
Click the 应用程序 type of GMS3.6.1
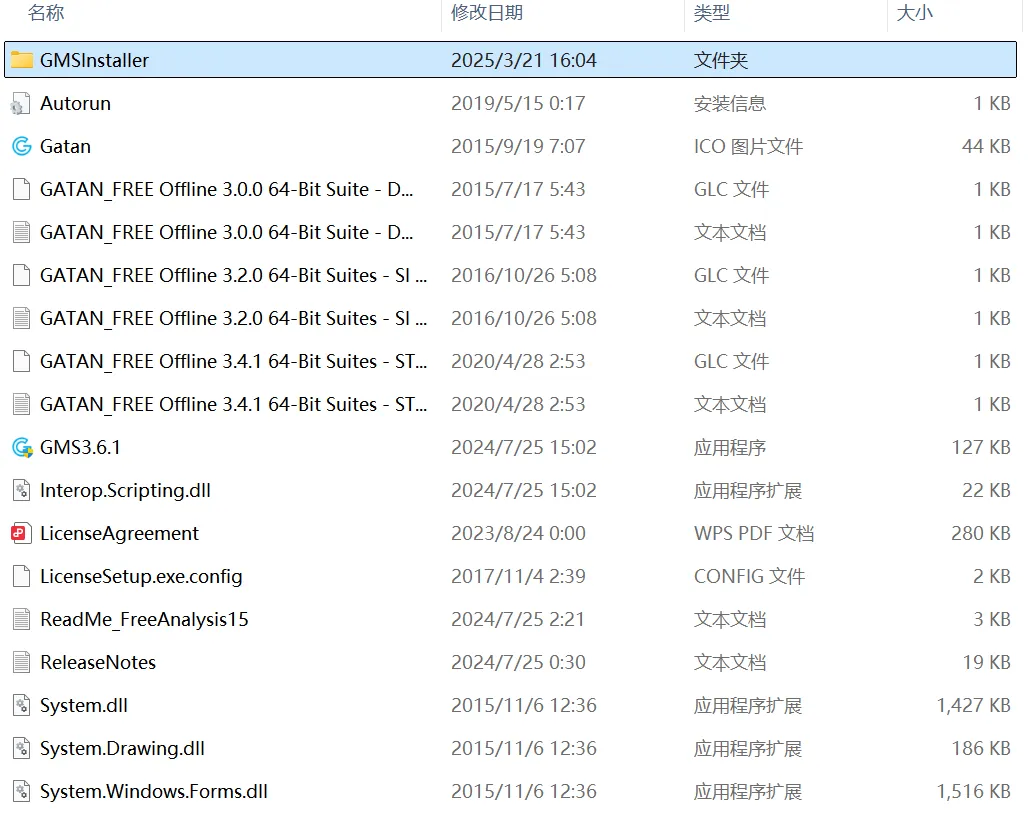click(x=730, y=447)
